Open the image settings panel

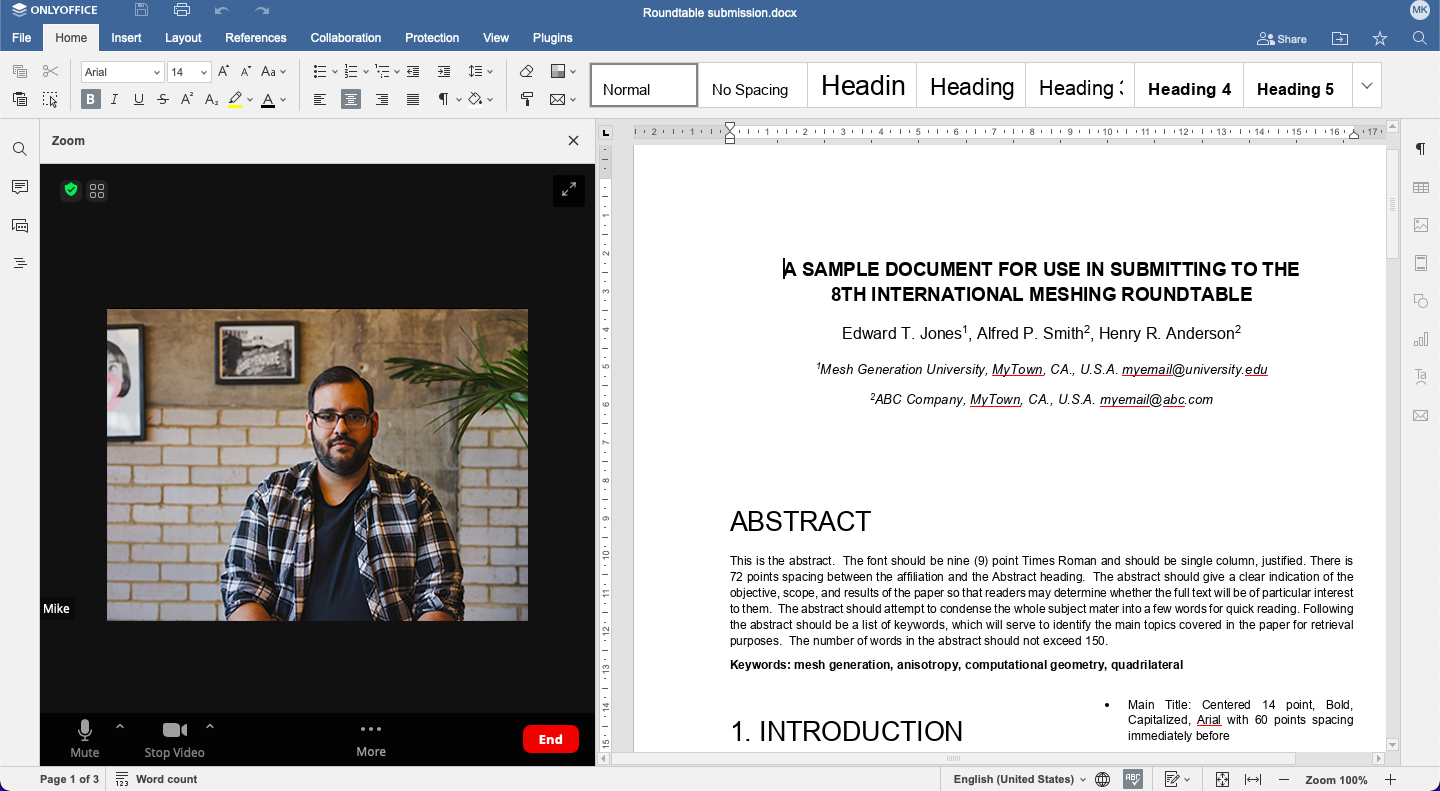[x=1420, y=225]
